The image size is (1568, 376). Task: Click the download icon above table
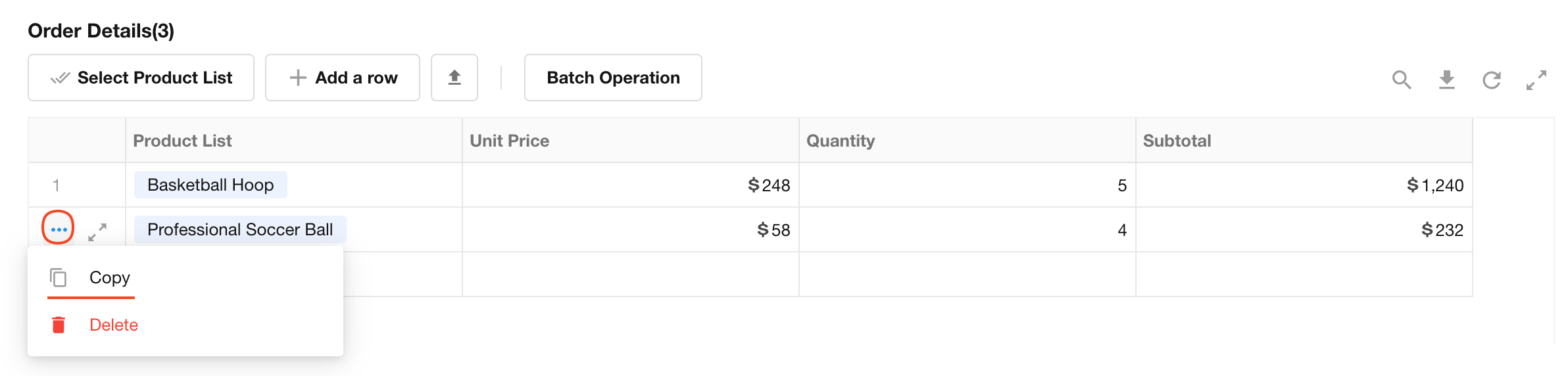click(x=1446, y=80)
